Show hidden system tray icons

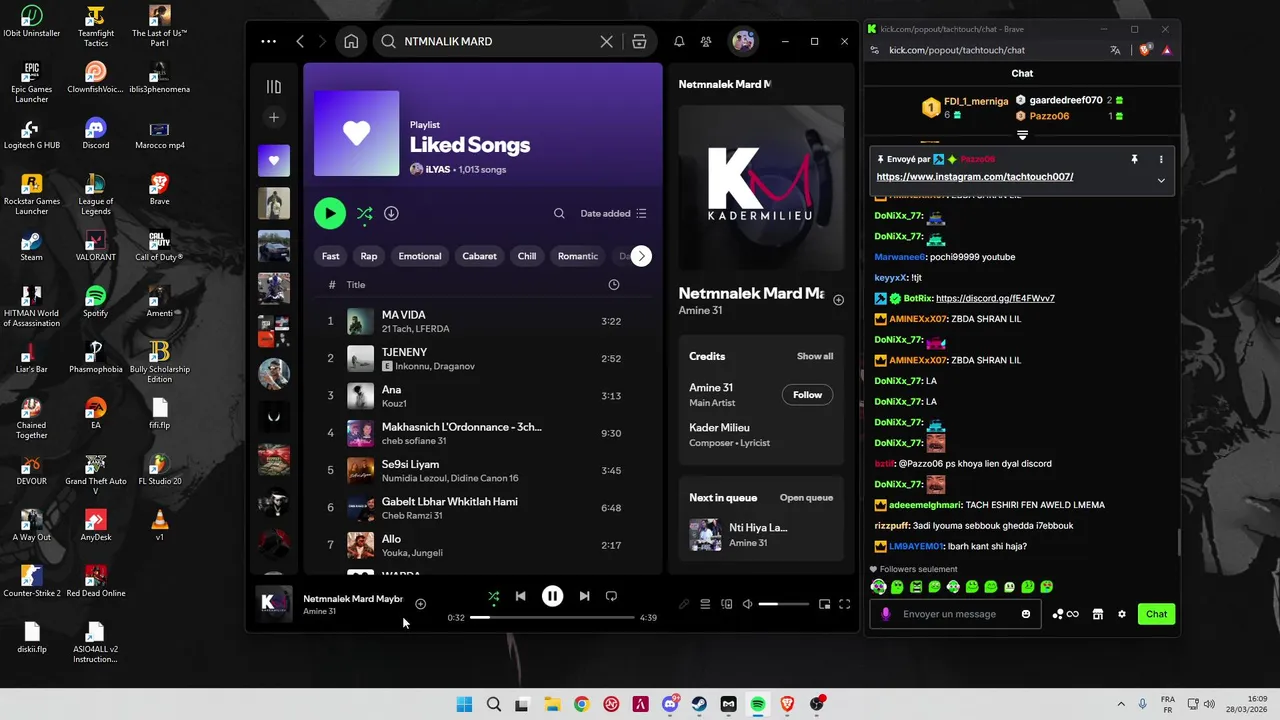point(1121,704)
